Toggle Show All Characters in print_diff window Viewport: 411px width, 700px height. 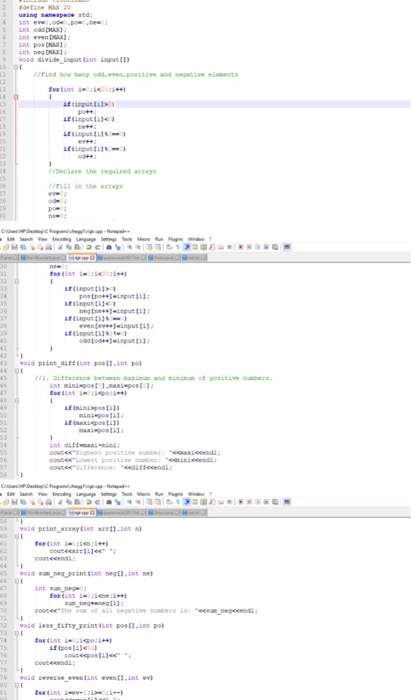pyautogui.click(x=178, y=247)
